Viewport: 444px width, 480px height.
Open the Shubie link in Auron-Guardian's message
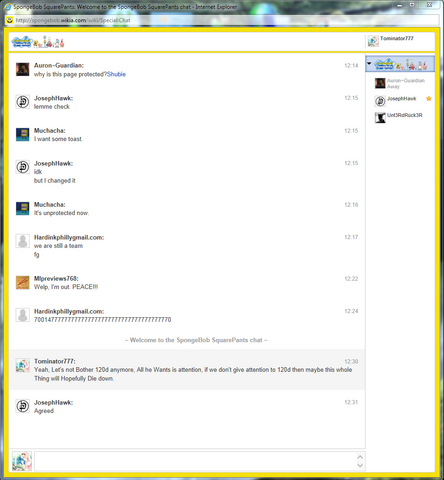point(116,74)
